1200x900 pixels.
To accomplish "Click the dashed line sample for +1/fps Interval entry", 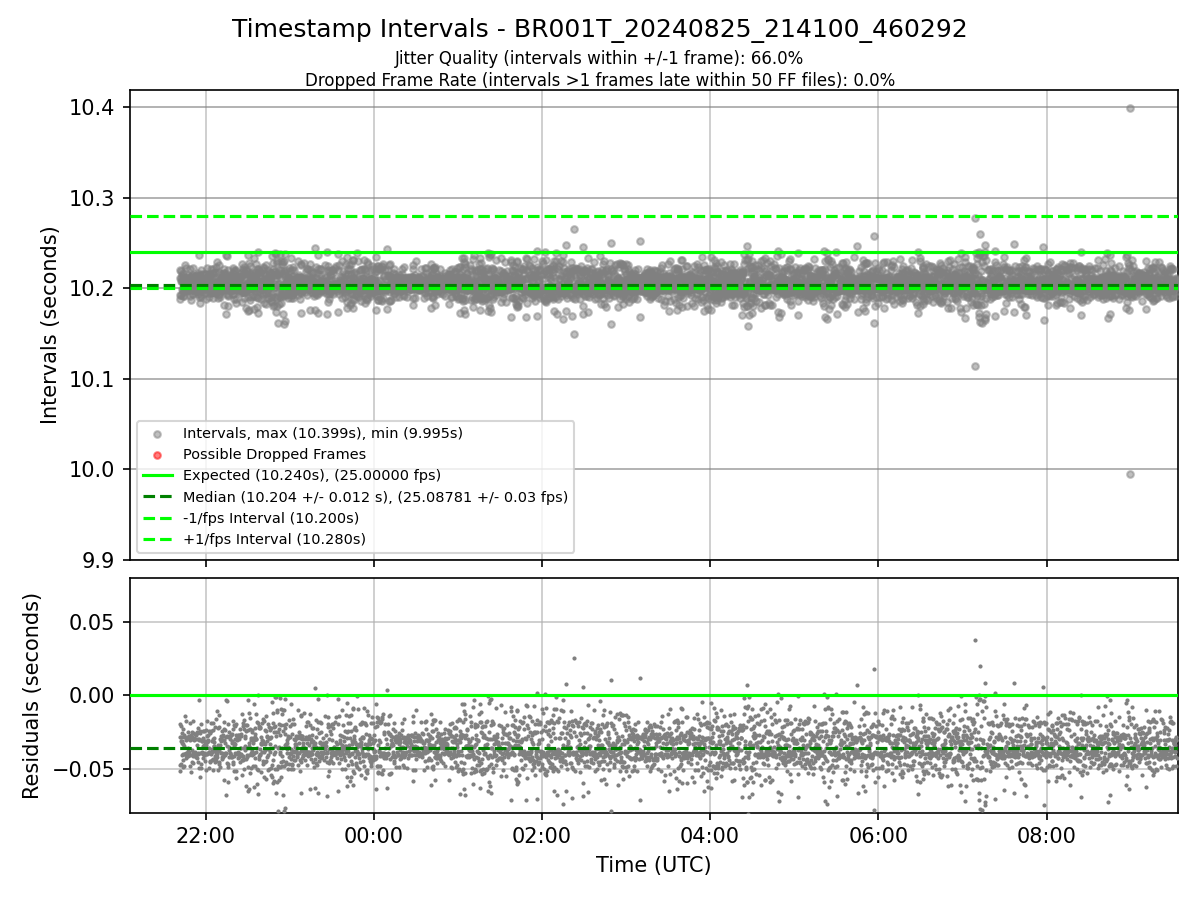I will tap(157, 539).
